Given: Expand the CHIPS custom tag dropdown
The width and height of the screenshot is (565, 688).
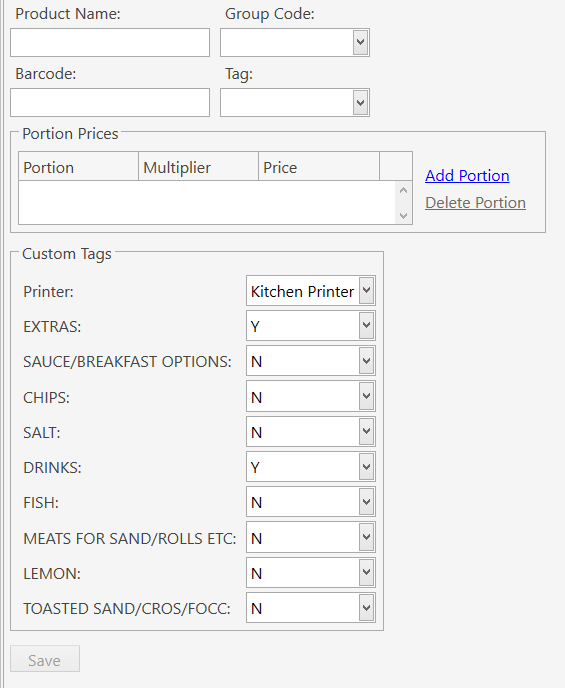Looking at the screenshot, I should [311, 397].
